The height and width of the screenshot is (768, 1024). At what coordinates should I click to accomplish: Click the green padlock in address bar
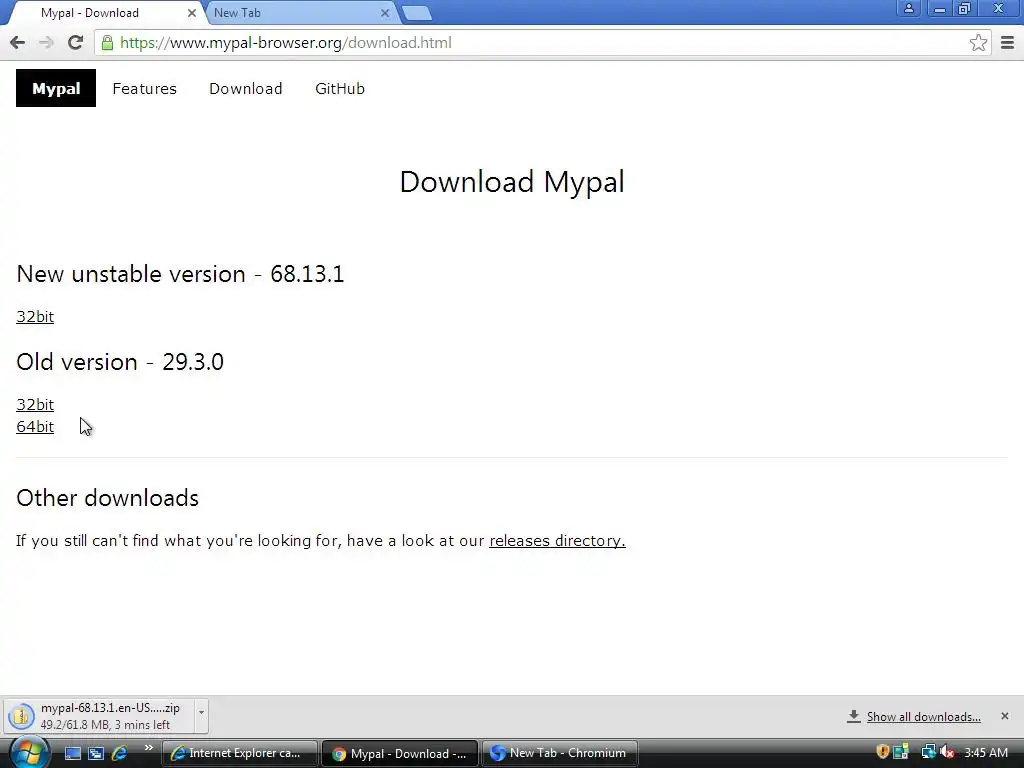click(107, 43)
